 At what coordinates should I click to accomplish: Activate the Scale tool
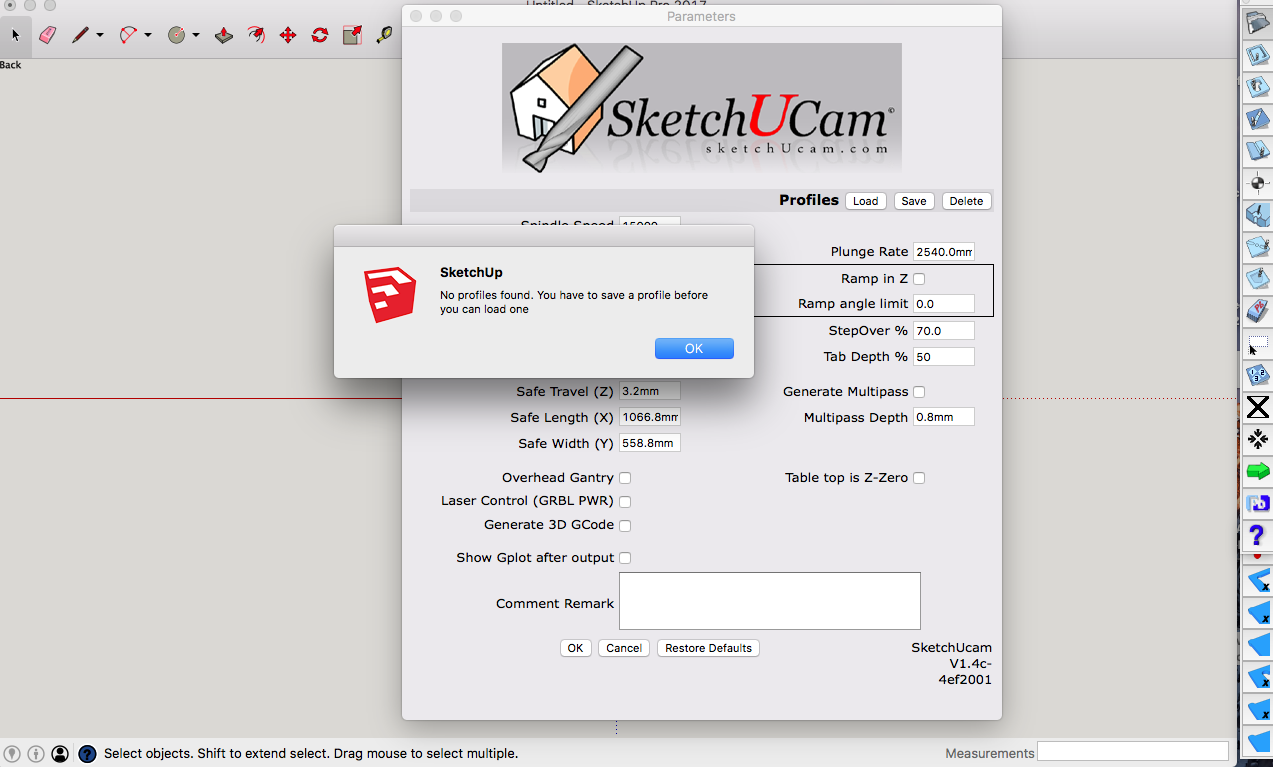coord(352,35)
